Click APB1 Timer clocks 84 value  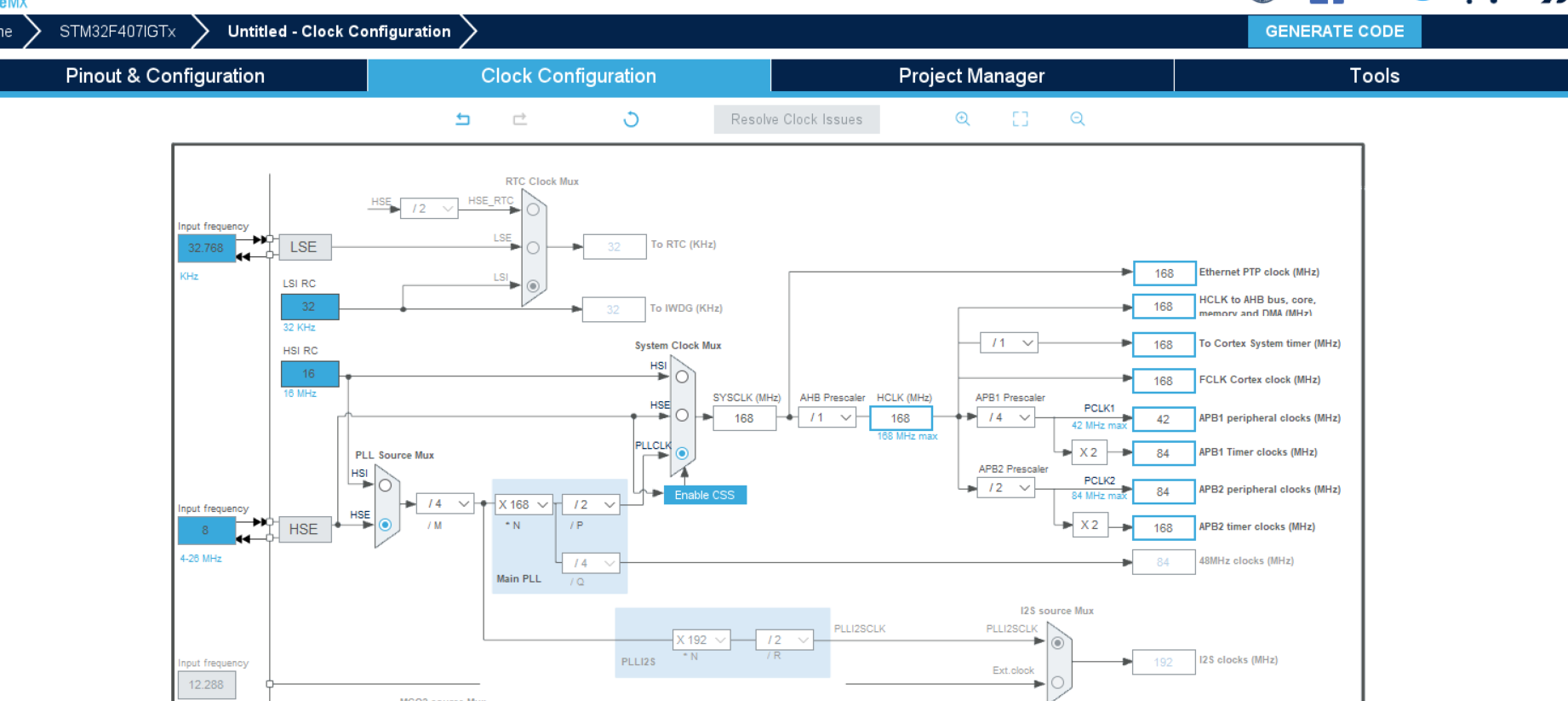1164,453
